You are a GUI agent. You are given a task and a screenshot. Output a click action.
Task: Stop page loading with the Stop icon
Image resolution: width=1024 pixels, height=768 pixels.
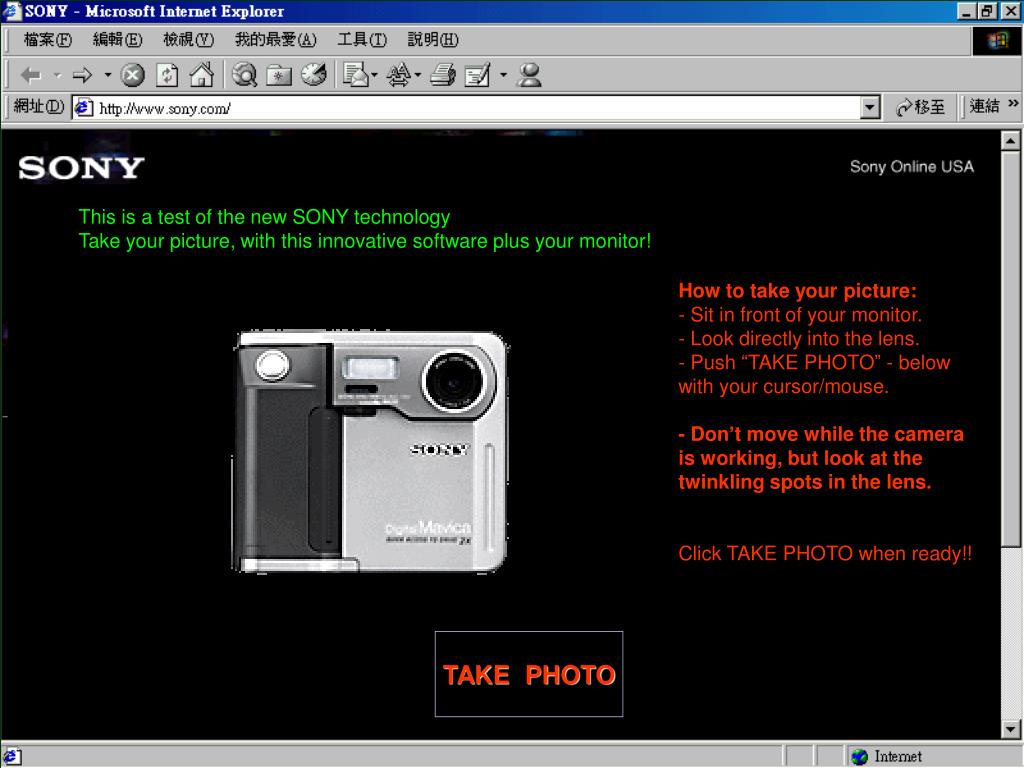(133, 75)
